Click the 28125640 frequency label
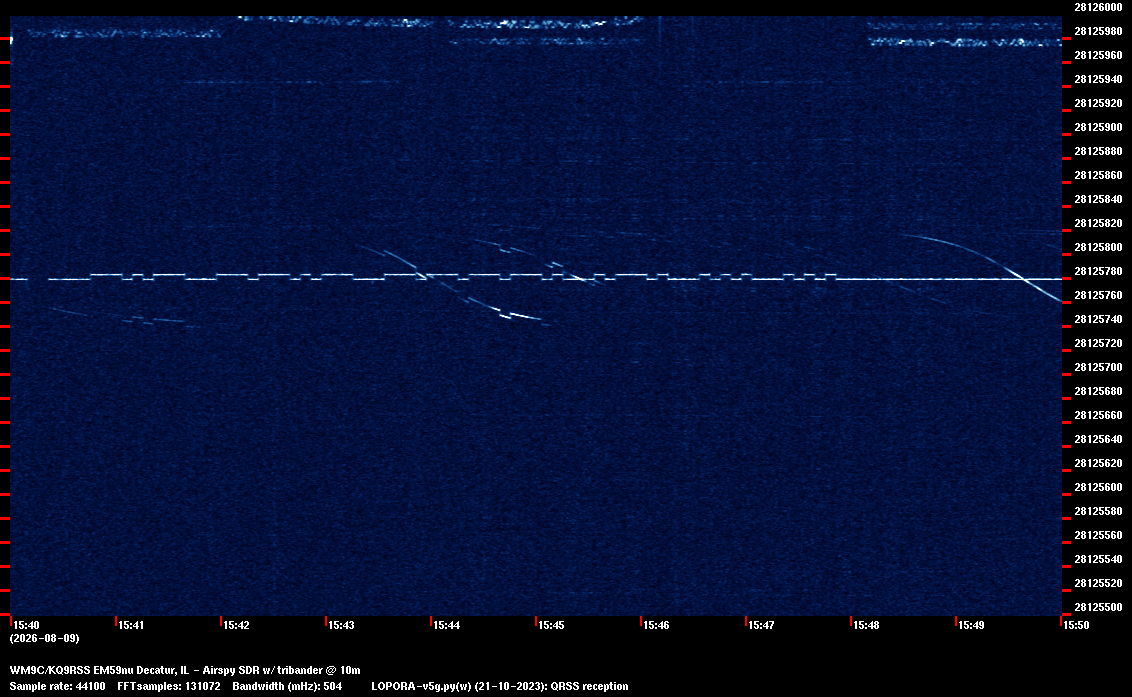The width and height of the screenshot is (1132, 697). tap(1098, 439)
